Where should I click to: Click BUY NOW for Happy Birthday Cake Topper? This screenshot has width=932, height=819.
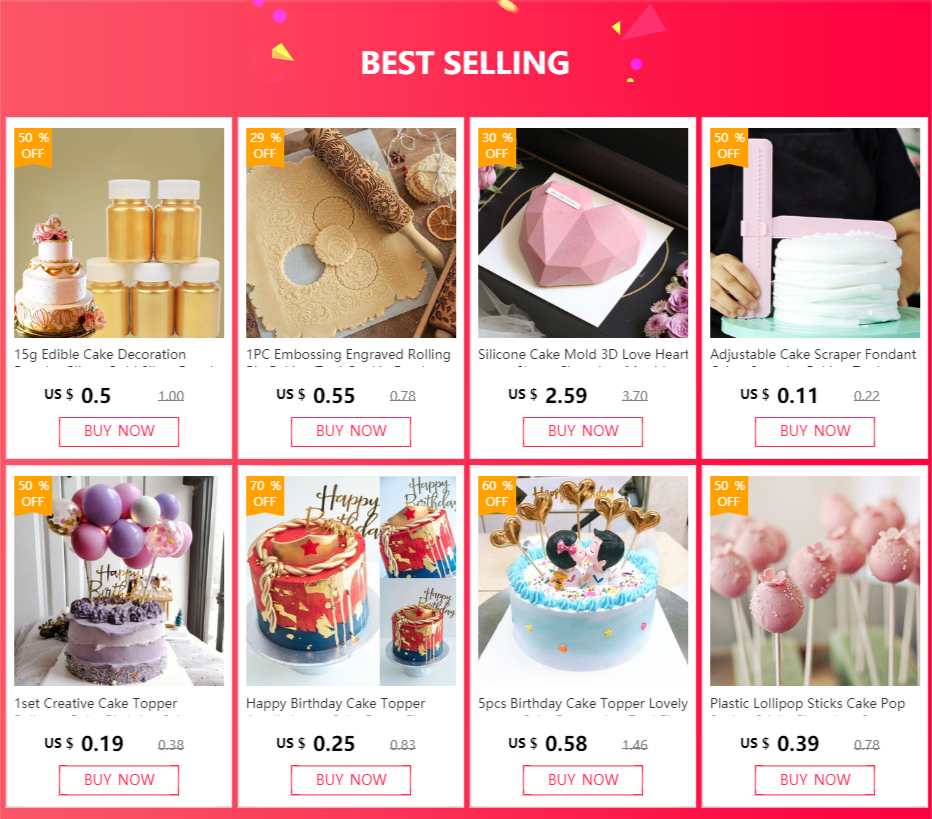[351, 780]
